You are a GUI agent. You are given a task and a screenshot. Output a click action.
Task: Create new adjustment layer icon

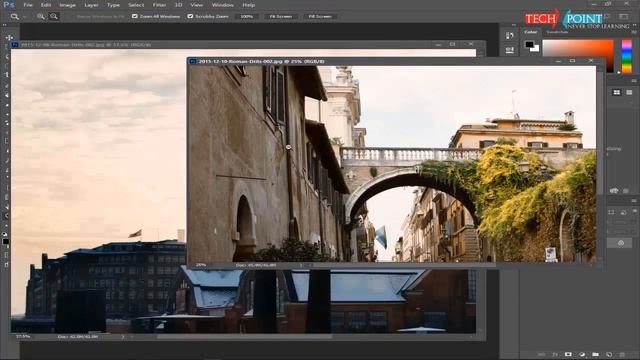click(582, 355)
